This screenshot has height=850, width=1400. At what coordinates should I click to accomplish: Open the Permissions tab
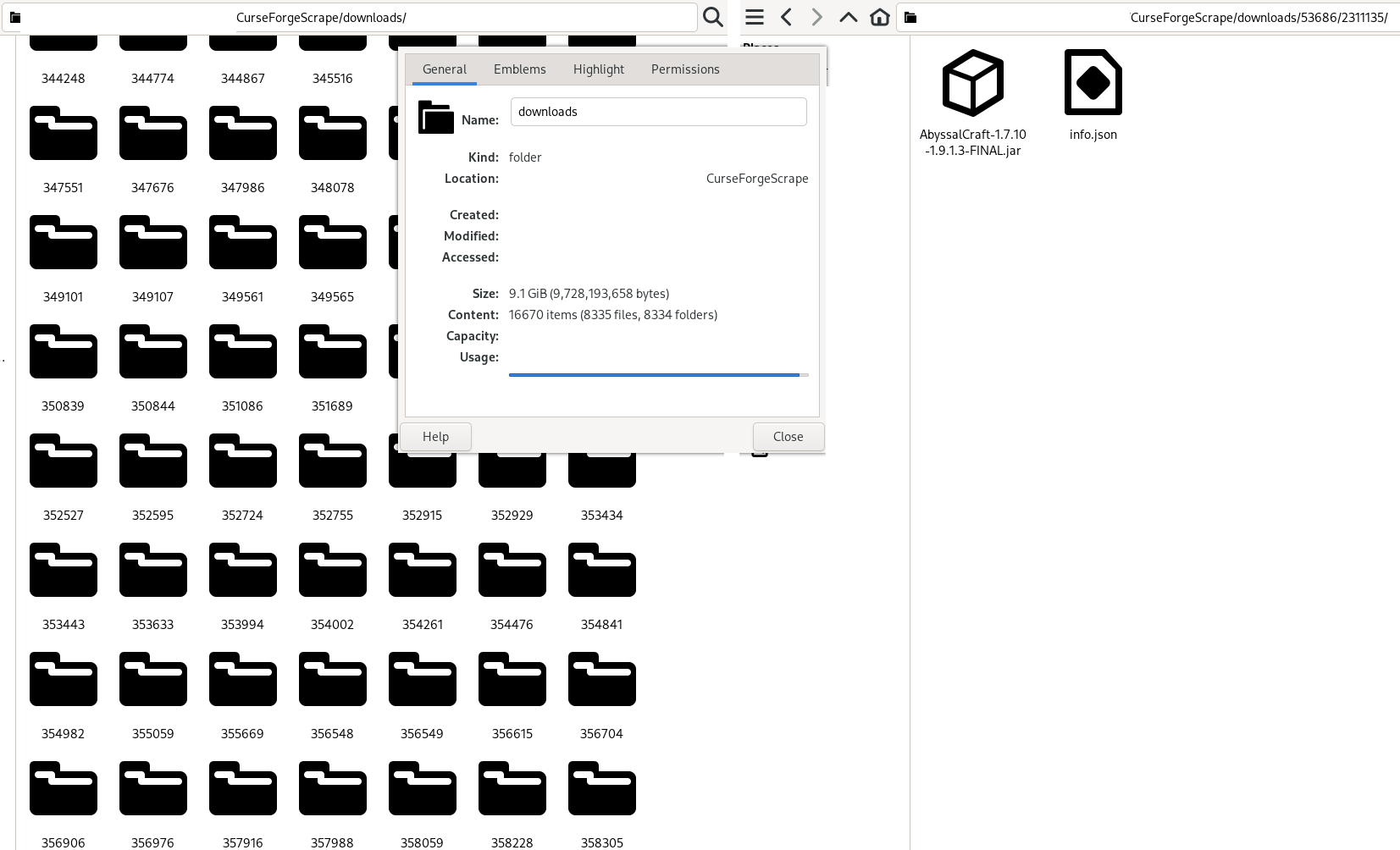click(685, 69)
